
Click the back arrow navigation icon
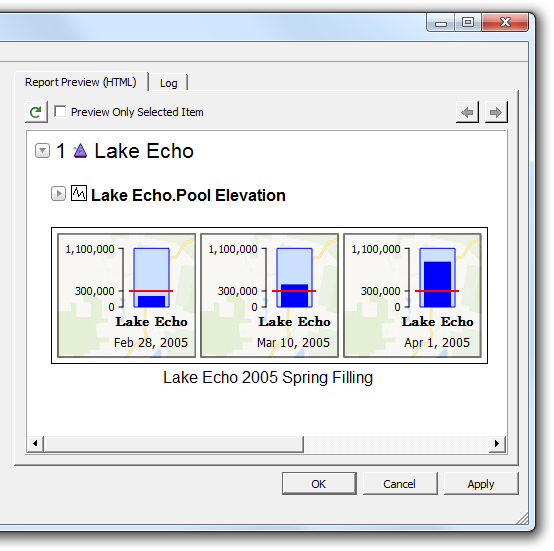(x=467, y=112)
